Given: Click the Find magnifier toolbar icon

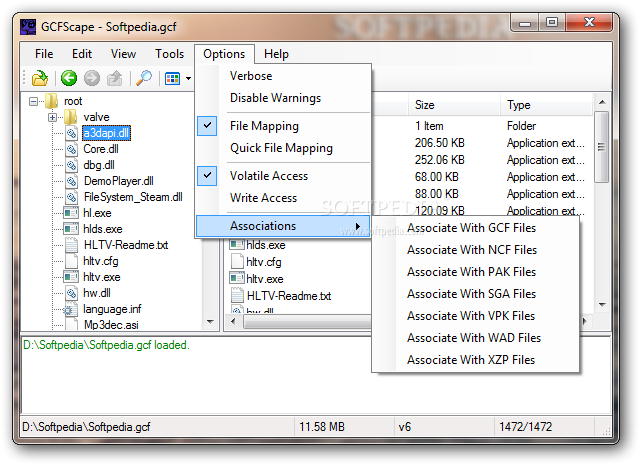Looking at the screenshot, I should point(144,78).
